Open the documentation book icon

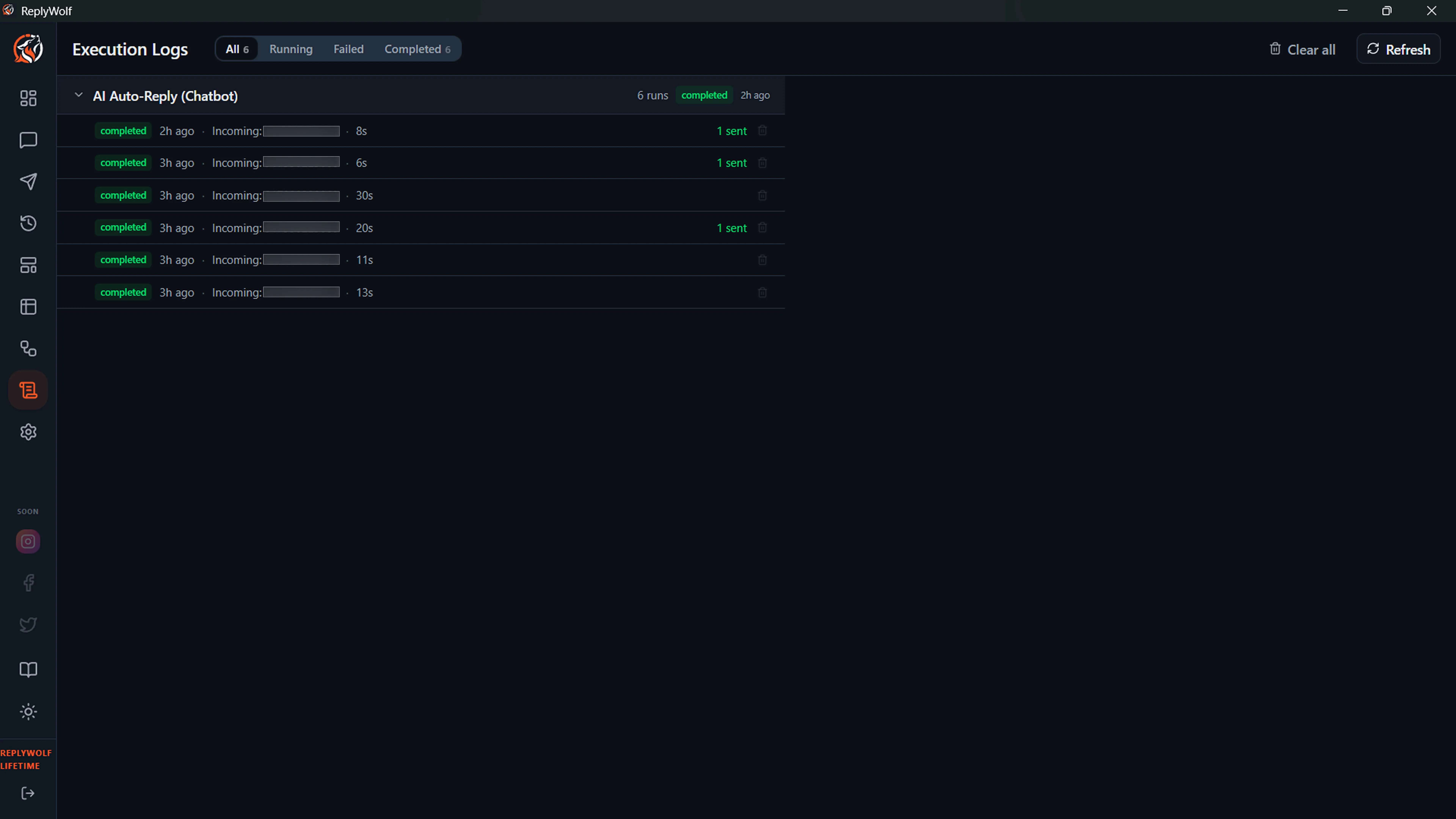pos(28,670)
